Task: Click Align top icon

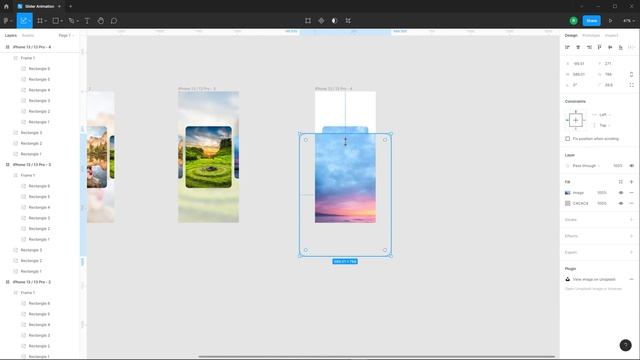Action: click(600, 47)
